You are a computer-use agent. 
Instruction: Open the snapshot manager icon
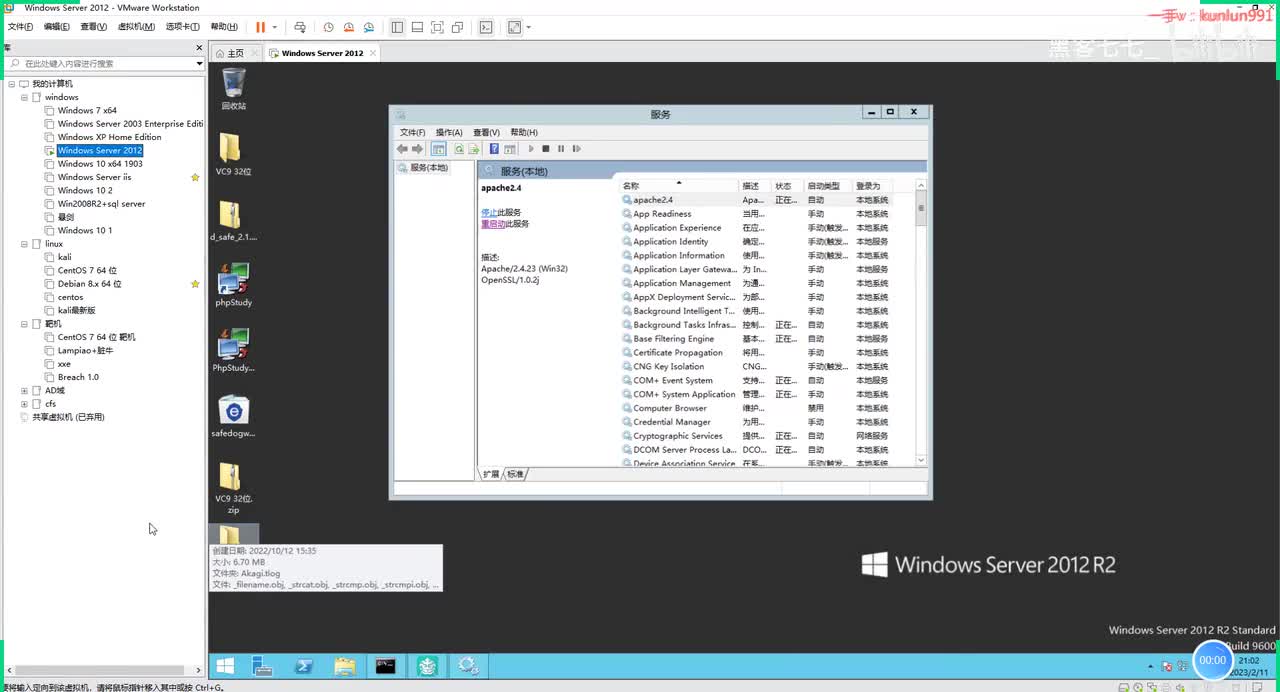[370, 27]
